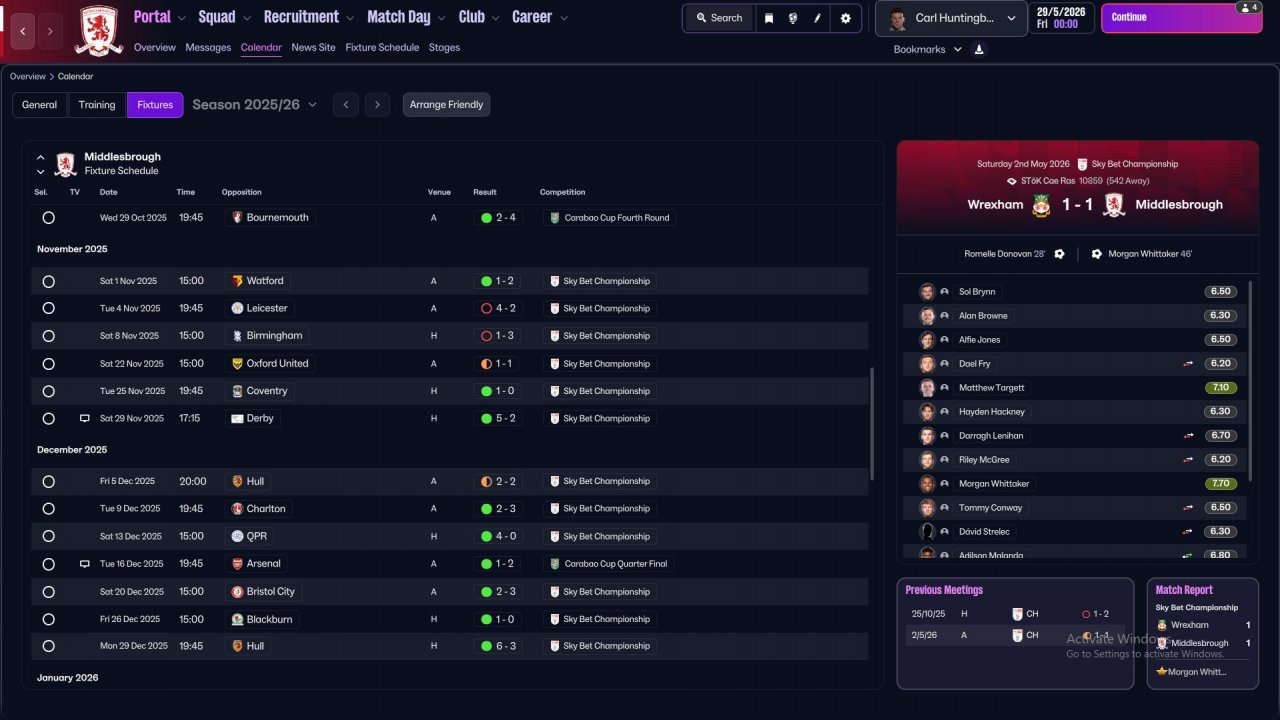Screen dimensions: 1280x720
Task: Select the Birmingham fixture radio button
Action: (x=48, y=336)
